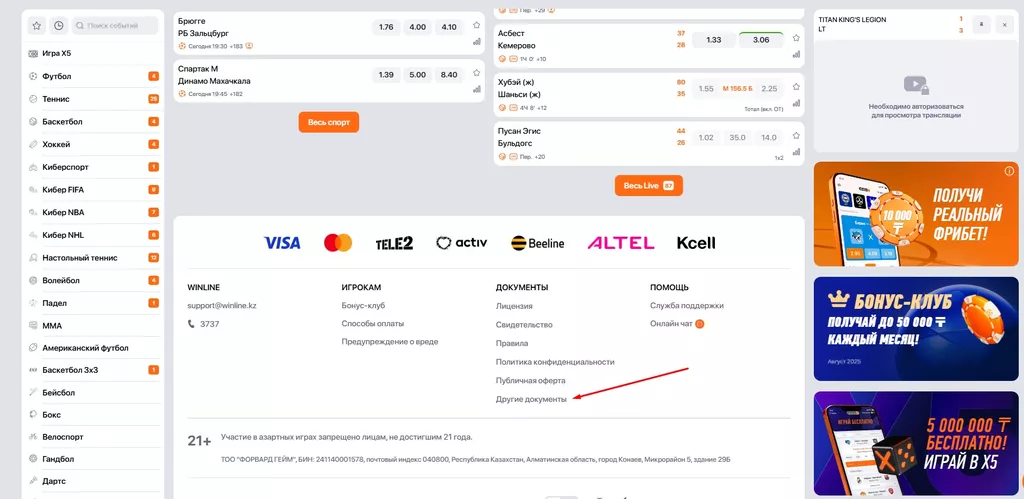1024x499 pixels.
Task: Open history clock icon in sidebar
Action: click(x=59, y=25)
